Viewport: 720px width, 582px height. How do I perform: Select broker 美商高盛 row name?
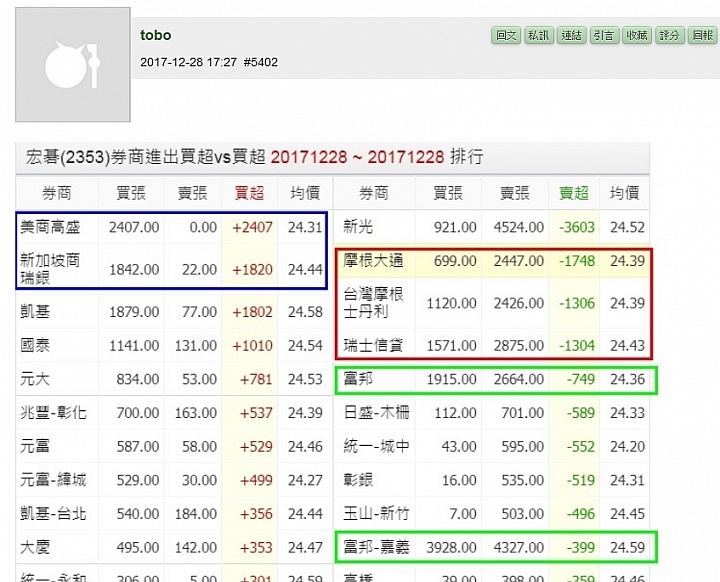click(50, 227)
